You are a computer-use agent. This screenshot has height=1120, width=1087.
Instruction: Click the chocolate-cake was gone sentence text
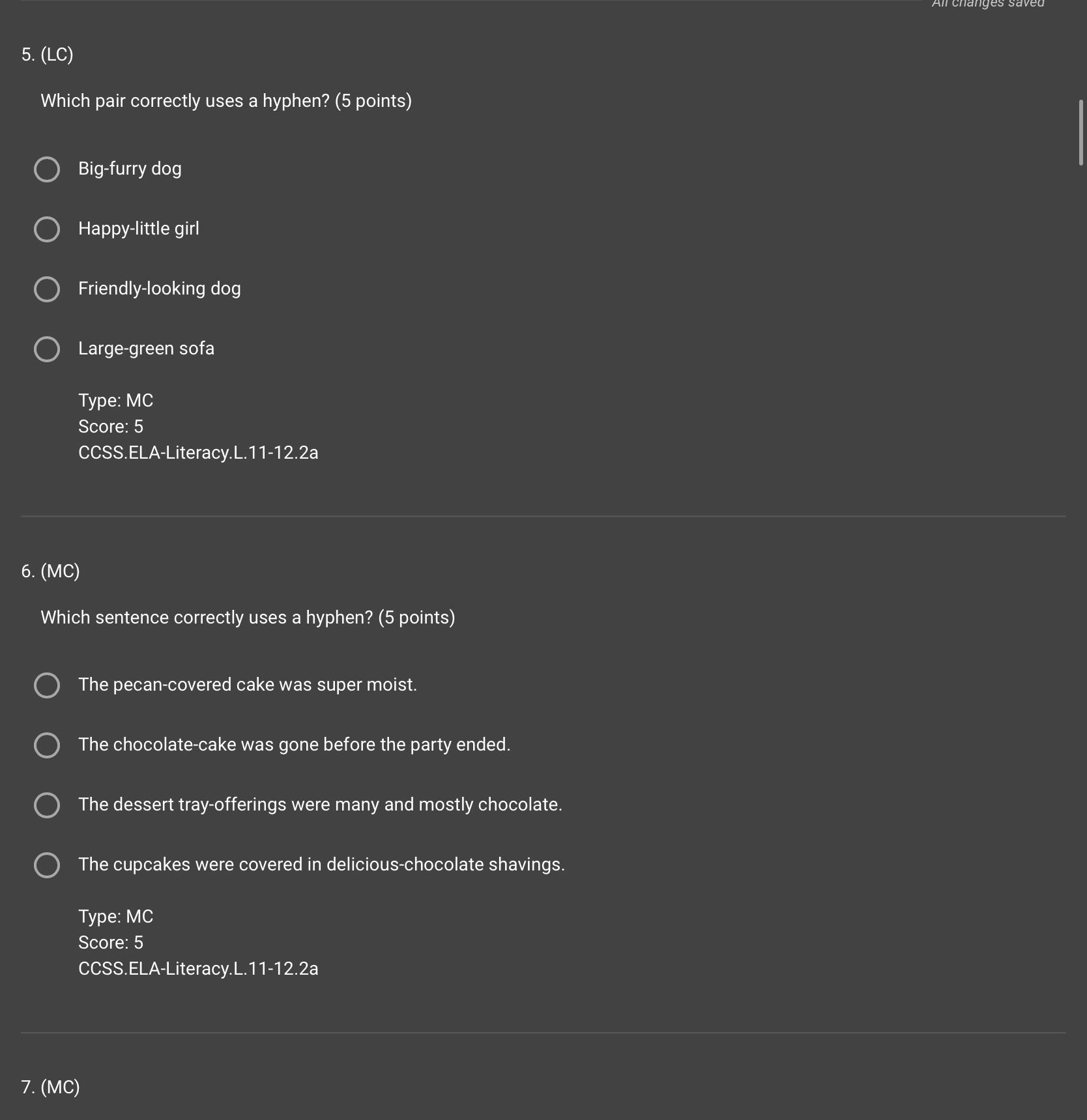[x=295, y=745]
